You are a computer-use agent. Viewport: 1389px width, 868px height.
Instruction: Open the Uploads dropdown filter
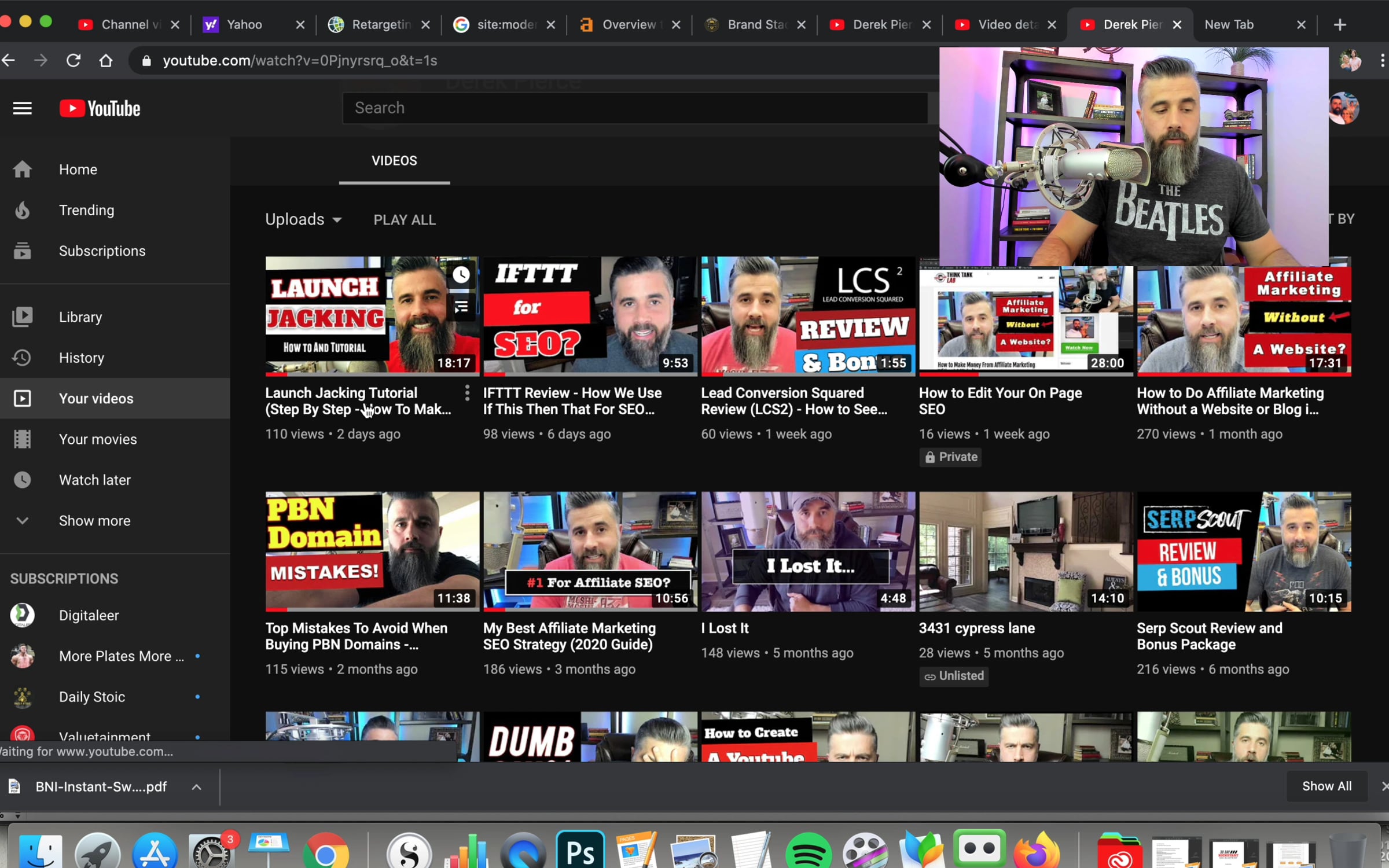[304, 219]
